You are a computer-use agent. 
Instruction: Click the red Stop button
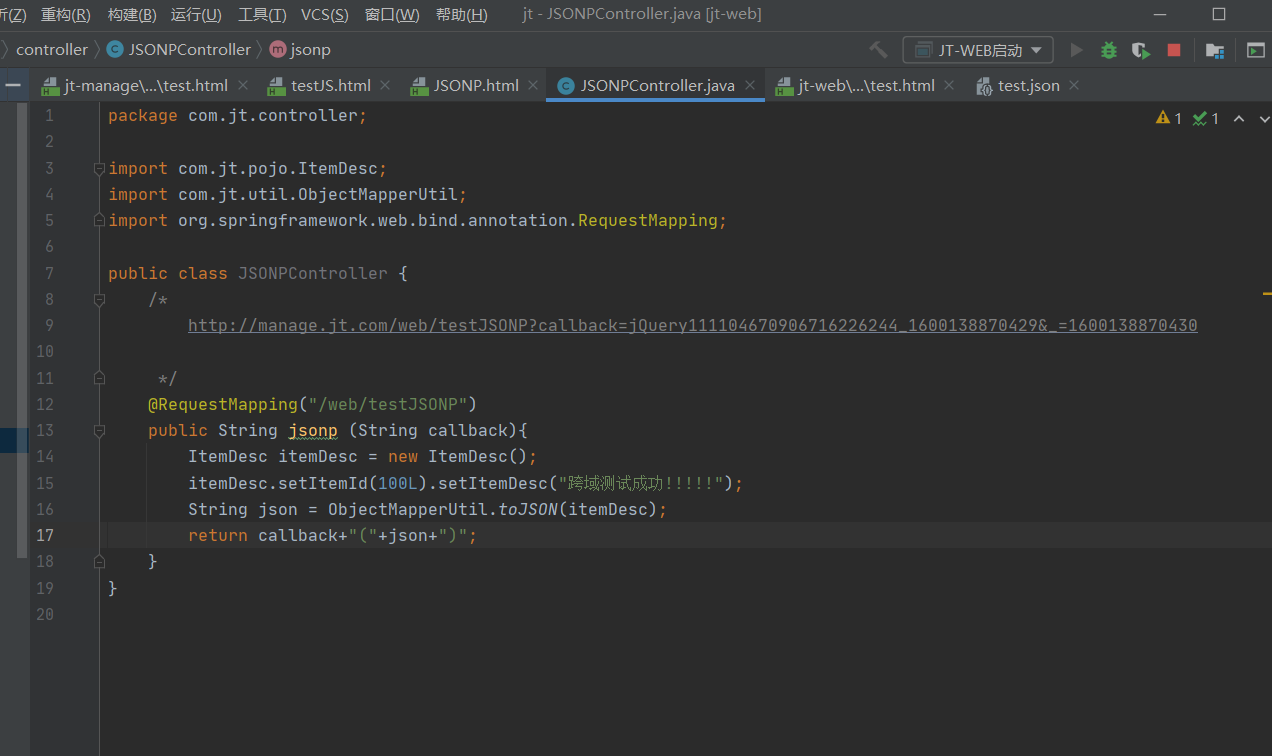point(1174,50)
